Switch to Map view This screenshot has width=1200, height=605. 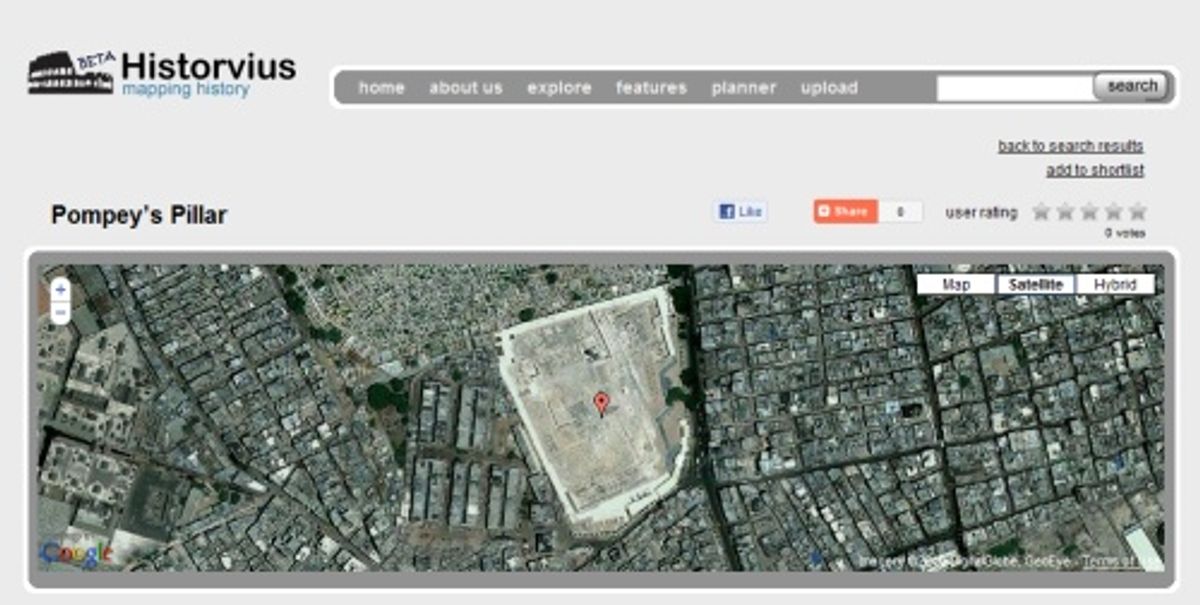[x=957, y=284]
